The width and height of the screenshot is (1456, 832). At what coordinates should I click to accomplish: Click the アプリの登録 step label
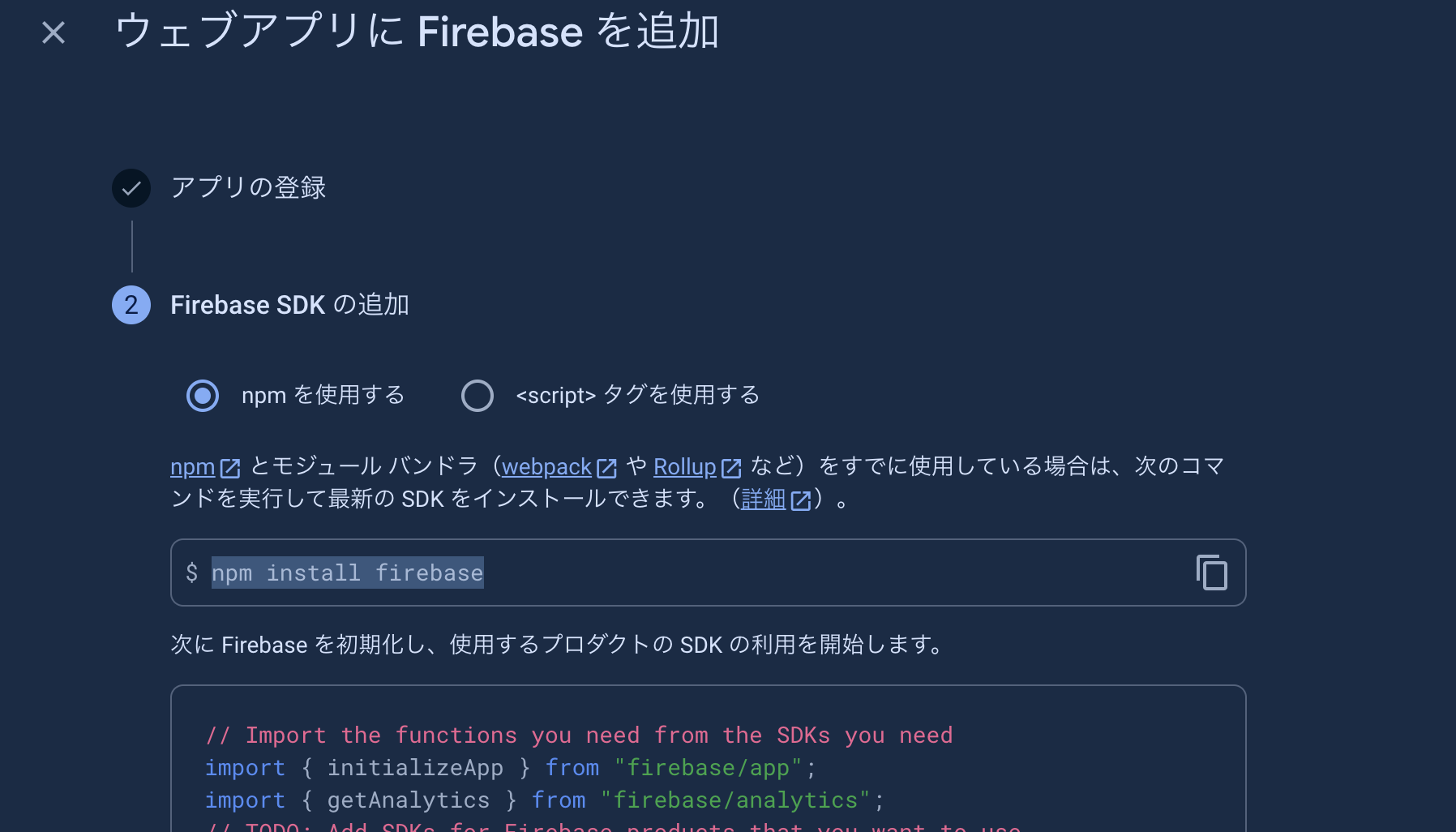coord(248,187)
